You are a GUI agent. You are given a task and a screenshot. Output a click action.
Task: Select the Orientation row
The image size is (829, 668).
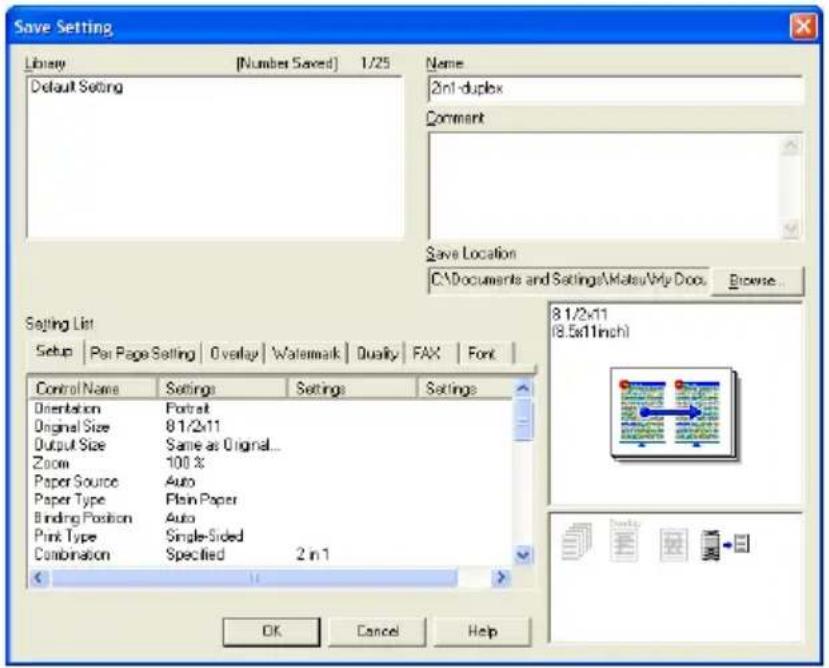(270, 408)
